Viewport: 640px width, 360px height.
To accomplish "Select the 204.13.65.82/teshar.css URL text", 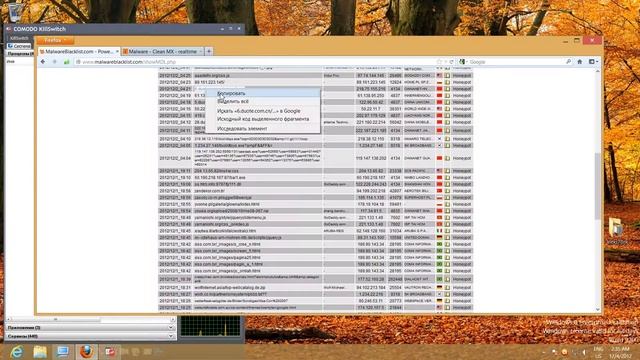I will (x=216, y=171).
